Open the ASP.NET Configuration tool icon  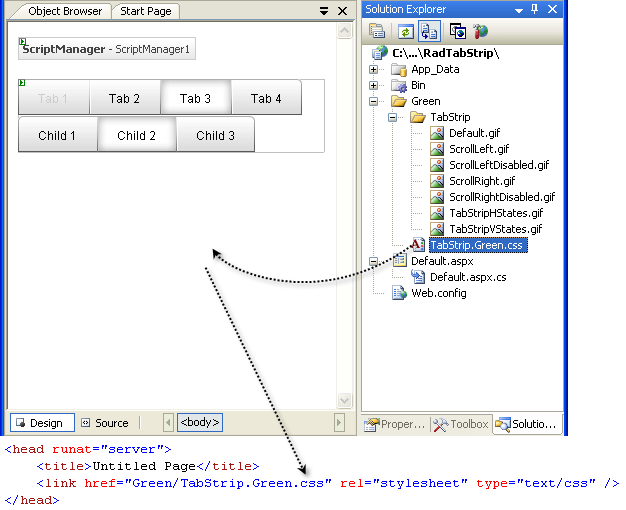(x=481, y=31)
